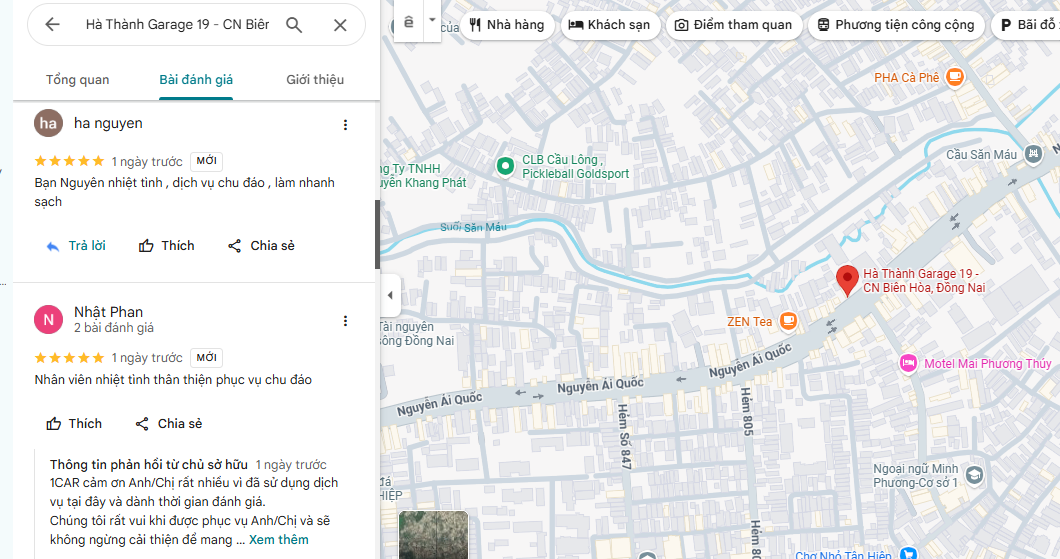Filter the map by Phương tiện công cộng
This screenshot has width=1060, height=559.
pyautogui.click(x=896, y=25)
